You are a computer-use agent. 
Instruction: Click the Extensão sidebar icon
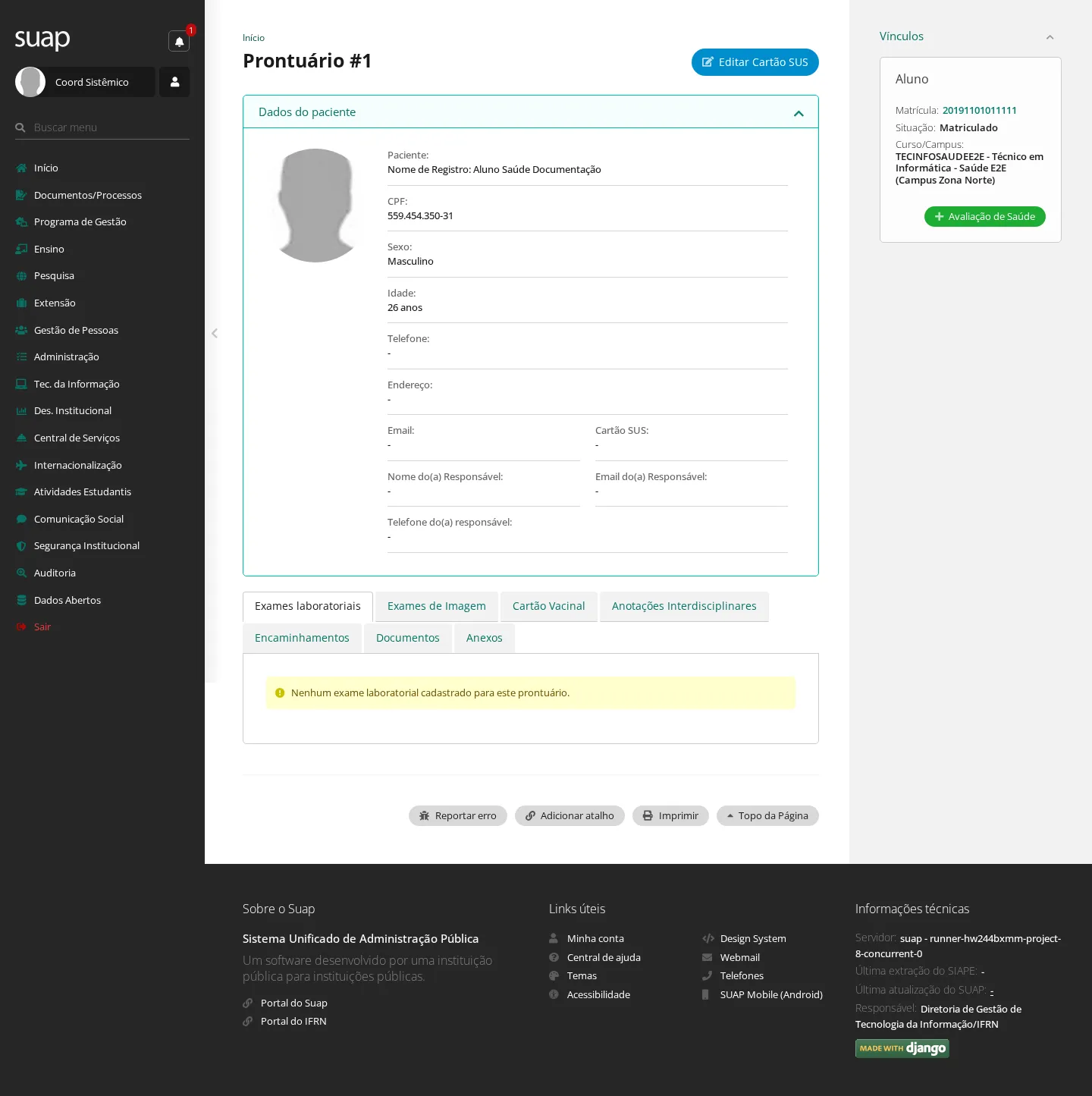(x=21, y=303)
